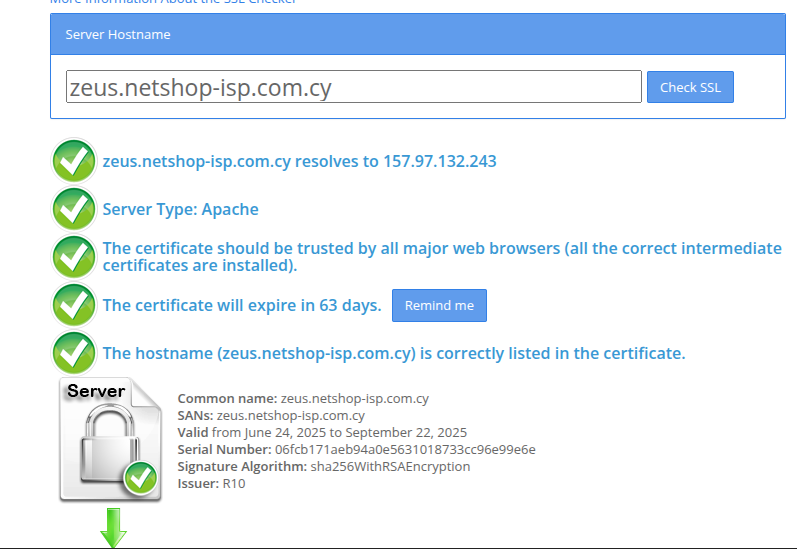Click the hostname correctly listed in certificate text

[x=394, y=353]
